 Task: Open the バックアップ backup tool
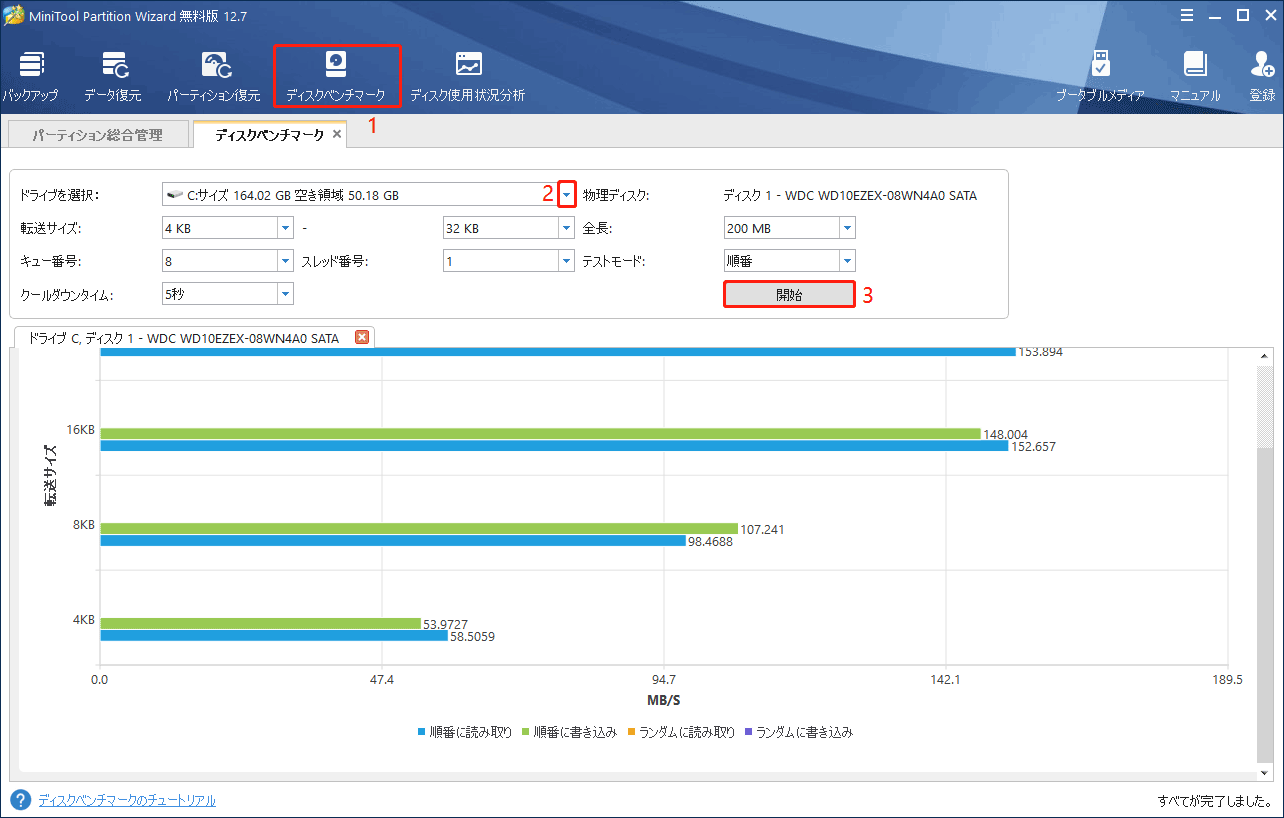30,77
